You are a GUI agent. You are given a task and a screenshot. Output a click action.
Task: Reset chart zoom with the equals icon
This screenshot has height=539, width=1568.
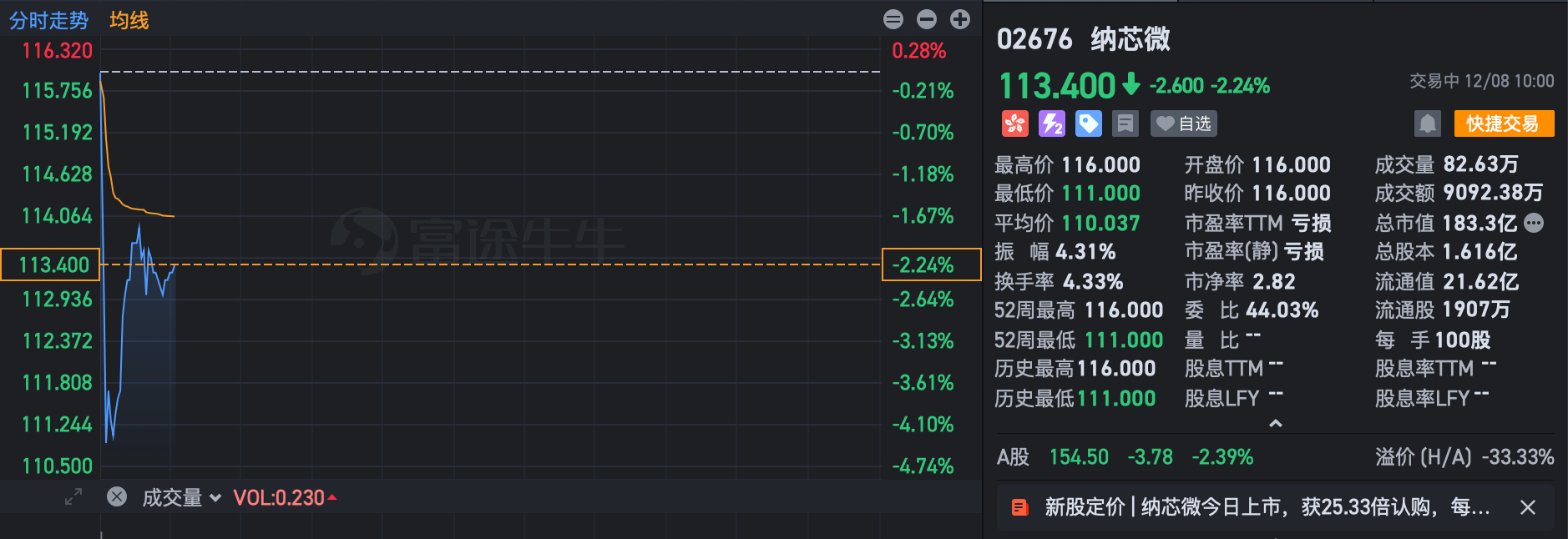tap(893, 18)
